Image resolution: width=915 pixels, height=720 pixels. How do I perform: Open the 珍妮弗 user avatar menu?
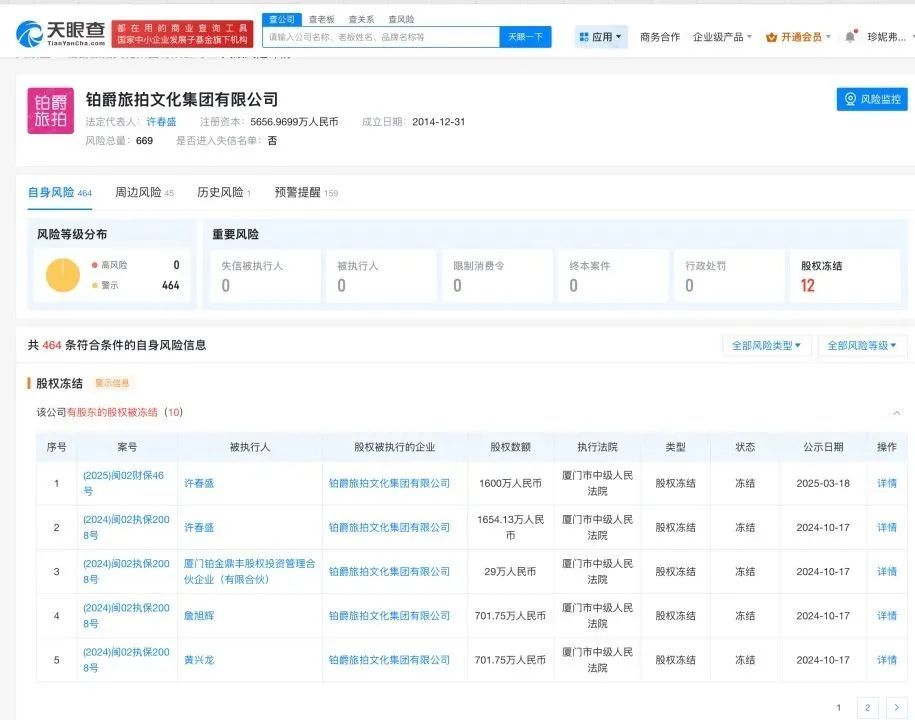[x=886, y=36]
